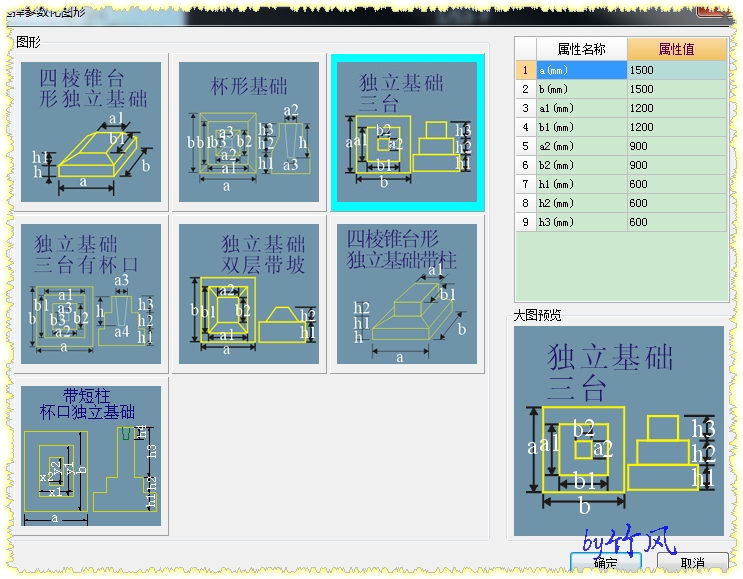The image size is (743, 579).
Task: Click the 属性值 column header
Action: [x=677, y=49]
